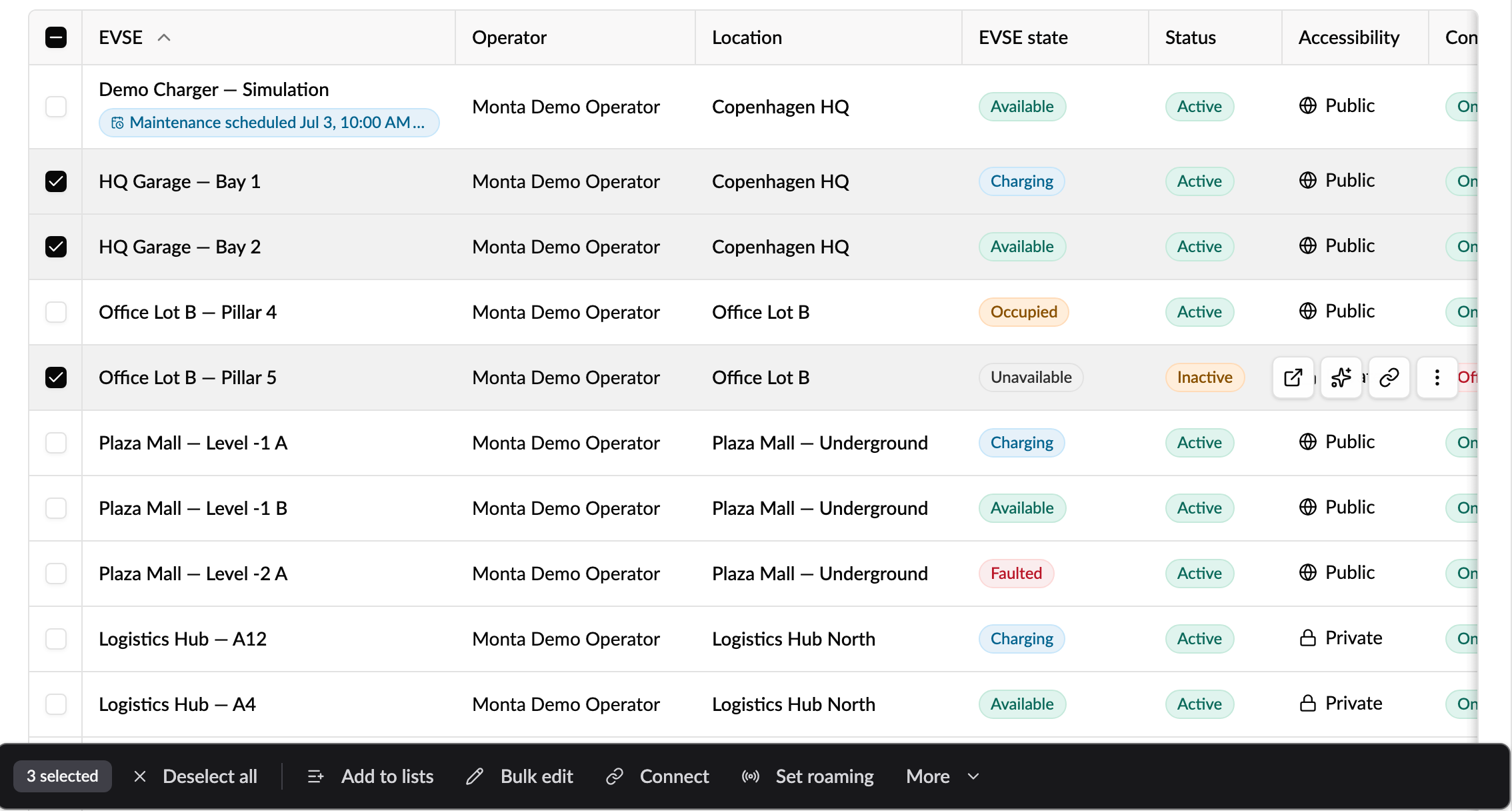
Task: Uncheck the HQ Garage — Bay 2 checkbox
Action: click(56, 247)
